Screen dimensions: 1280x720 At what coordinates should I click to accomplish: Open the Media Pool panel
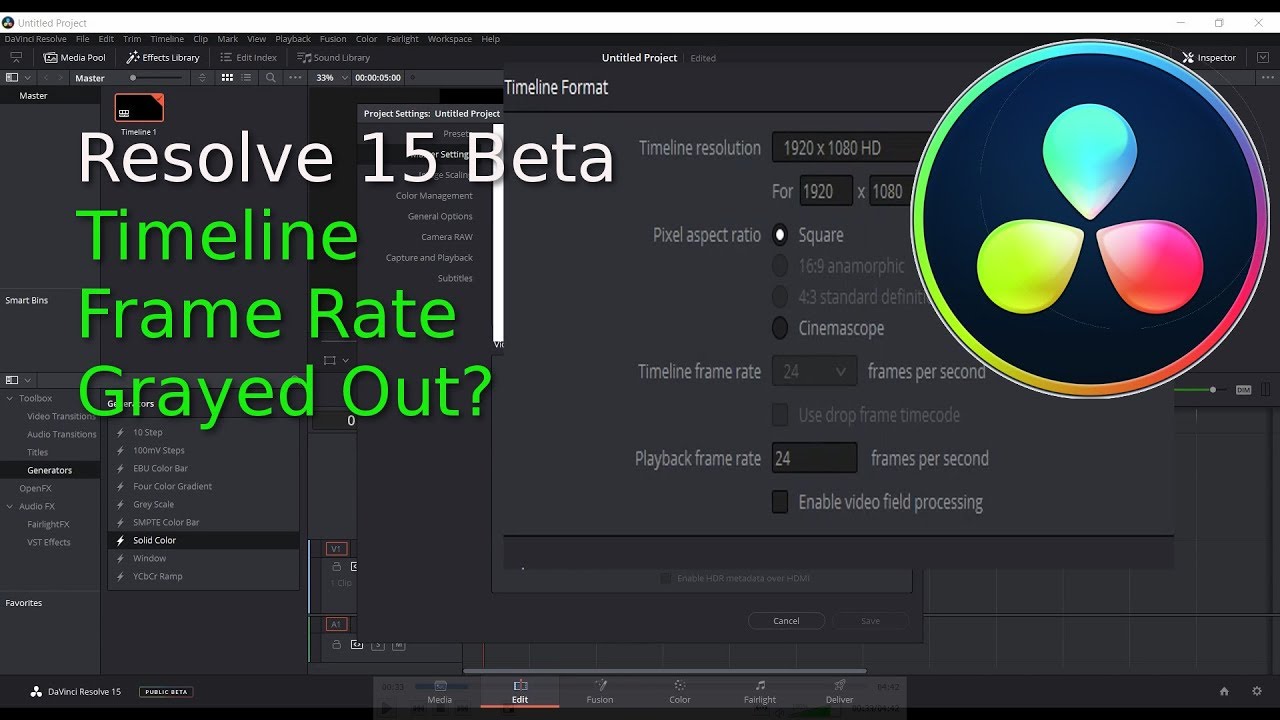click(x=74, y=58)
